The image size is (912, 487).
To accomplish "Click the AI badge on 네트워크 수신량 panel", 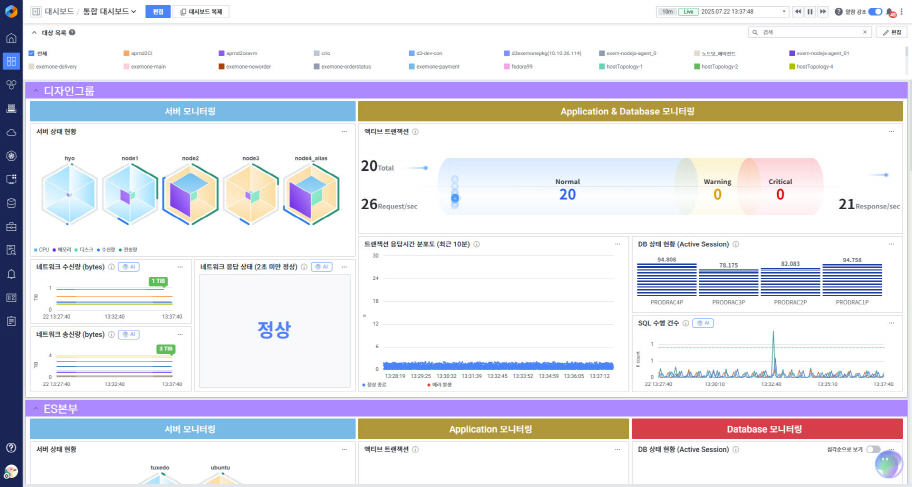I will [129, 267].
